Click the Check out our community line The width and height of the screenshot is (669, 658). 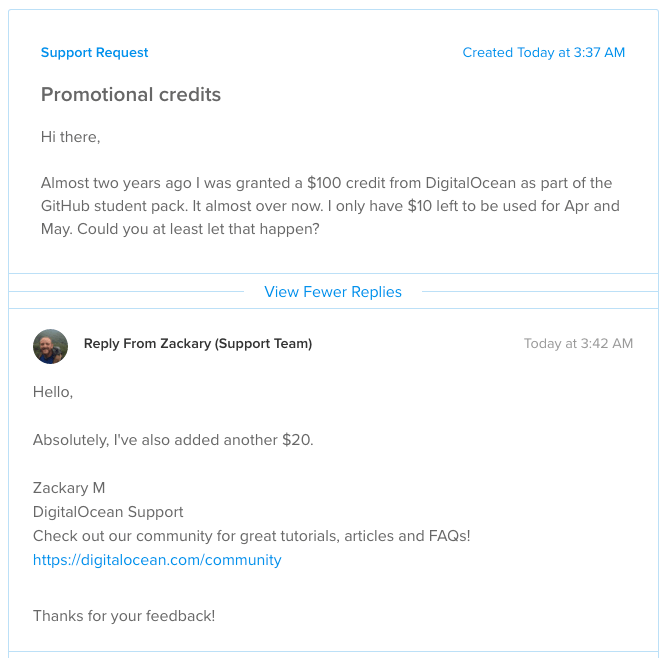[x=252, y=536]
